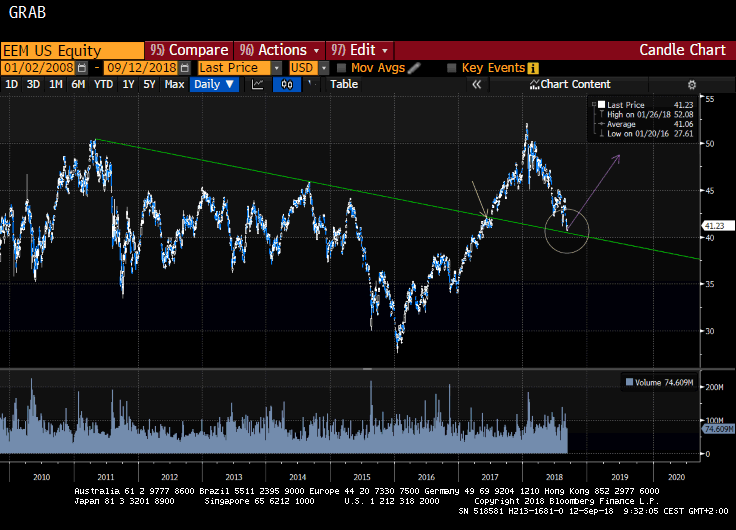
Task: Click the 55 price axis label
Action: click(709, 99)
